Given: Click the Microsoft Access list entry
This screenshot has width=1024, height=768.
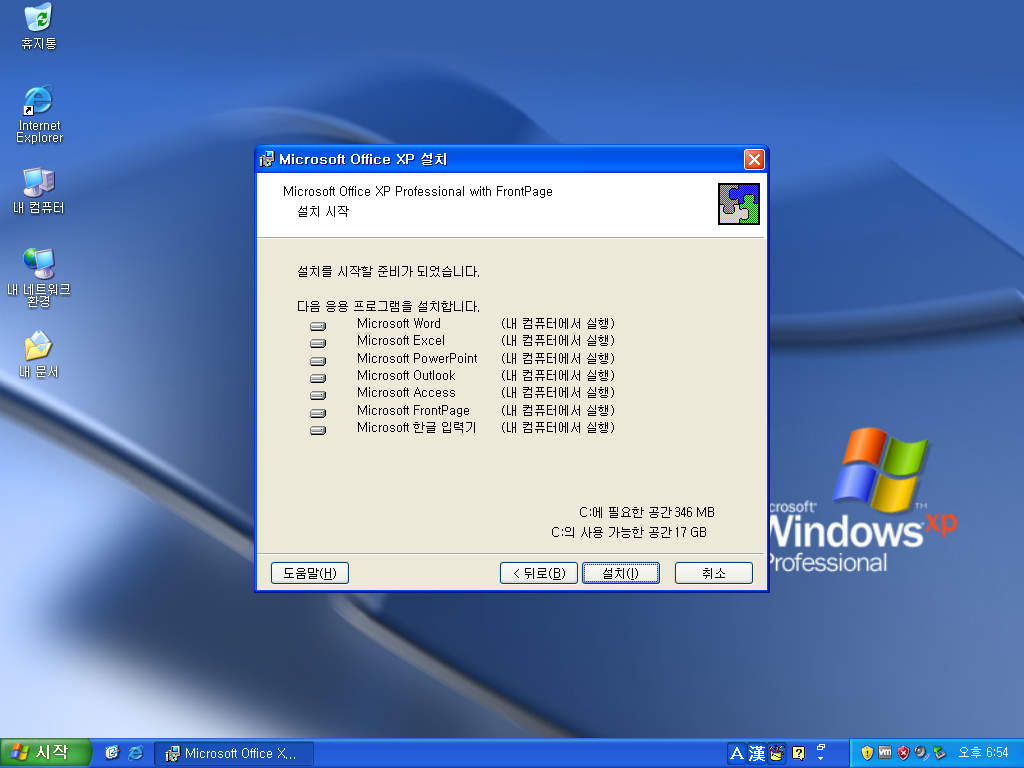Looking at the screenshot, I should pos(406,392).
